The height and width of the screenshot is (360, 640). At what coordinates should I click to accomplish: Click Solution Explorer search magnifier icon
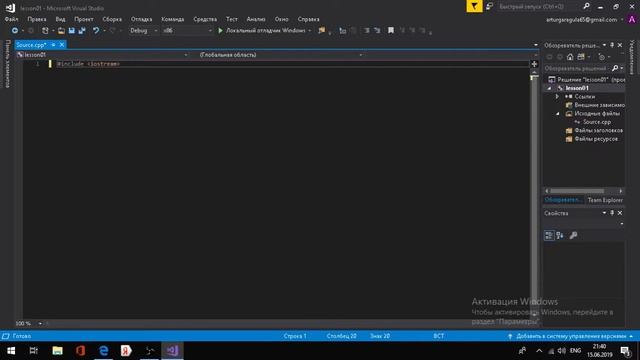(615, 69)
